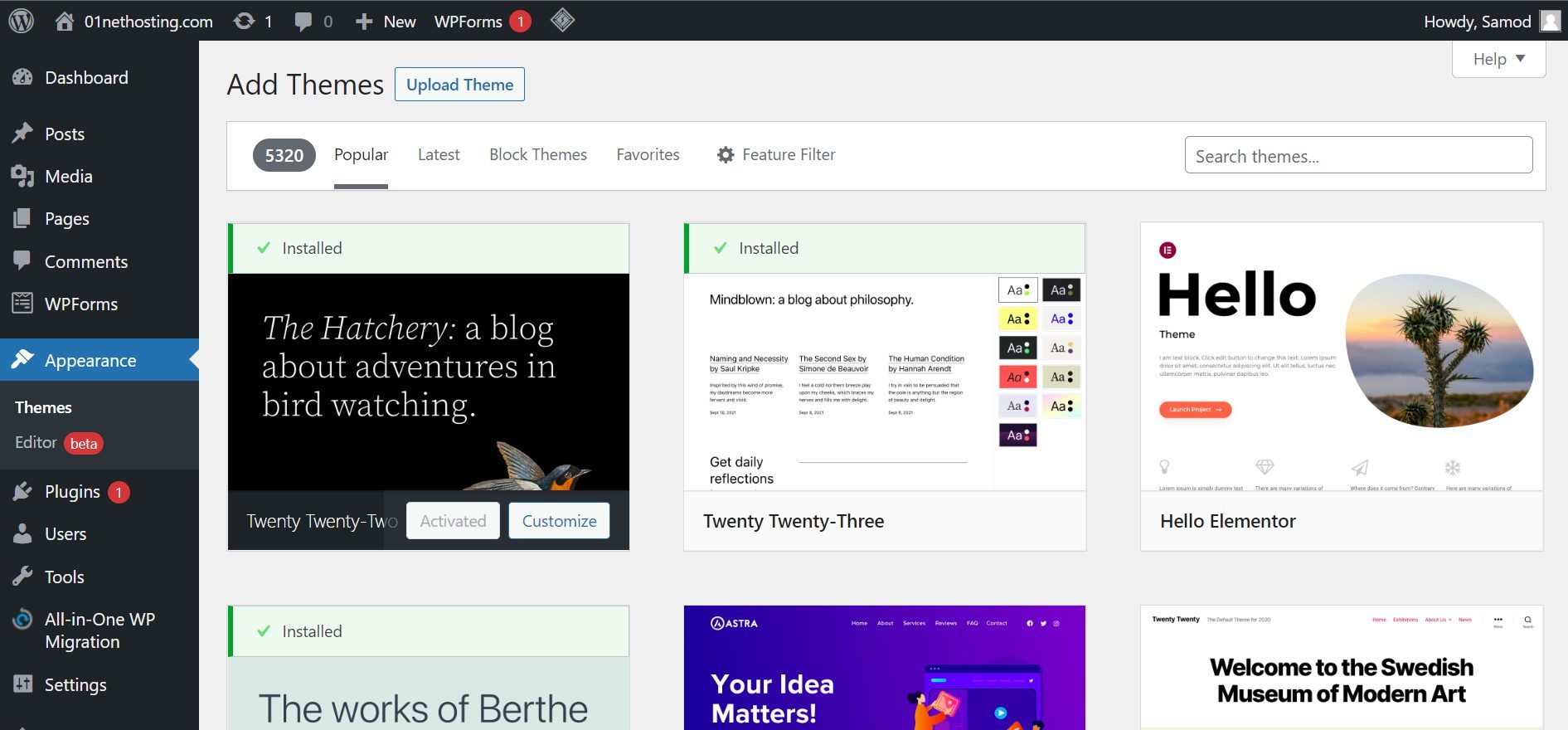The image size is (1568, 730).
Task: Switch to the Popular tab
Action: tap(361, 154)
